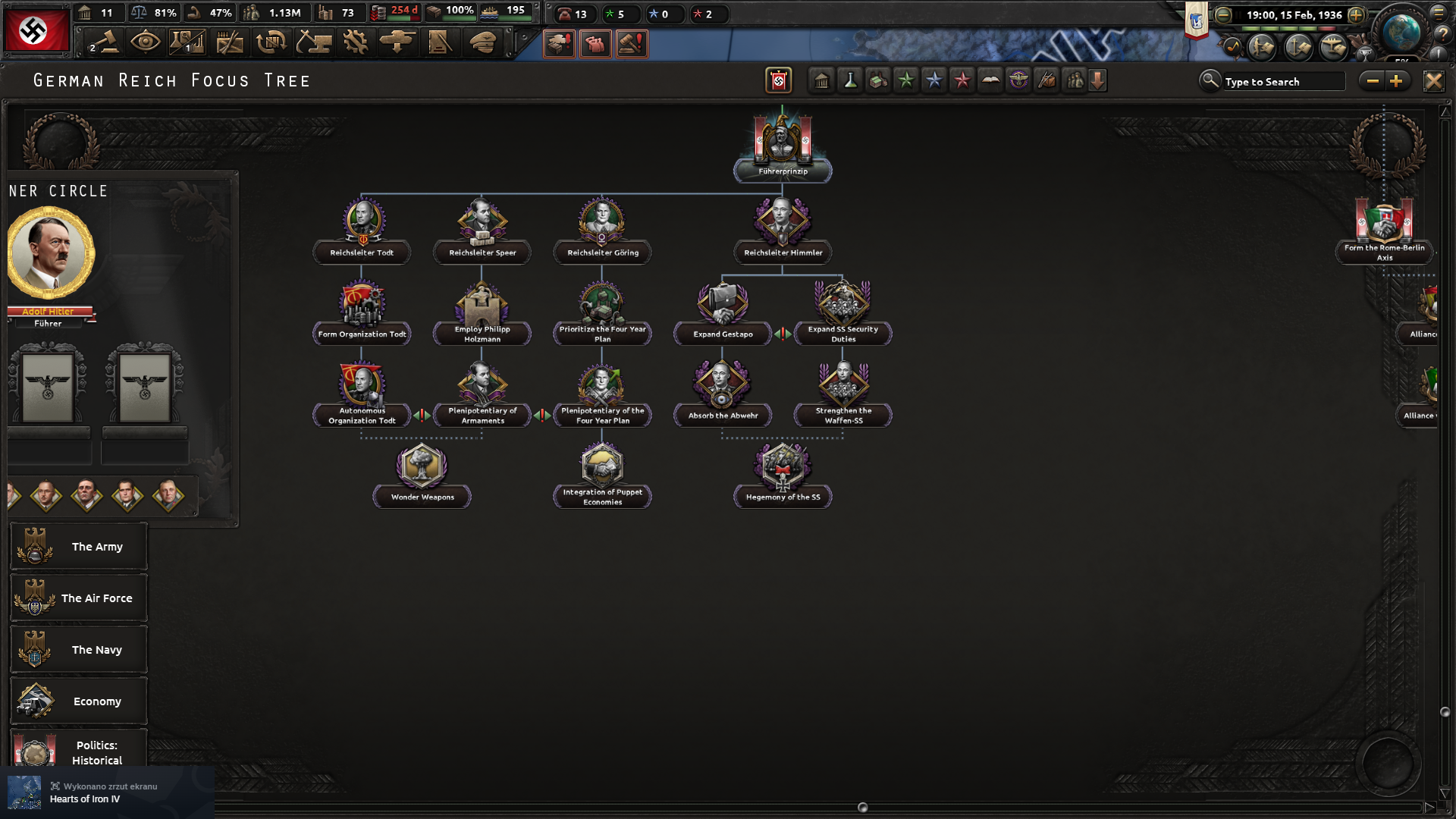Select Form the Rome-Berlin Axis focus
Screen dimensions: 1456x819
[x=1384, y=230]
